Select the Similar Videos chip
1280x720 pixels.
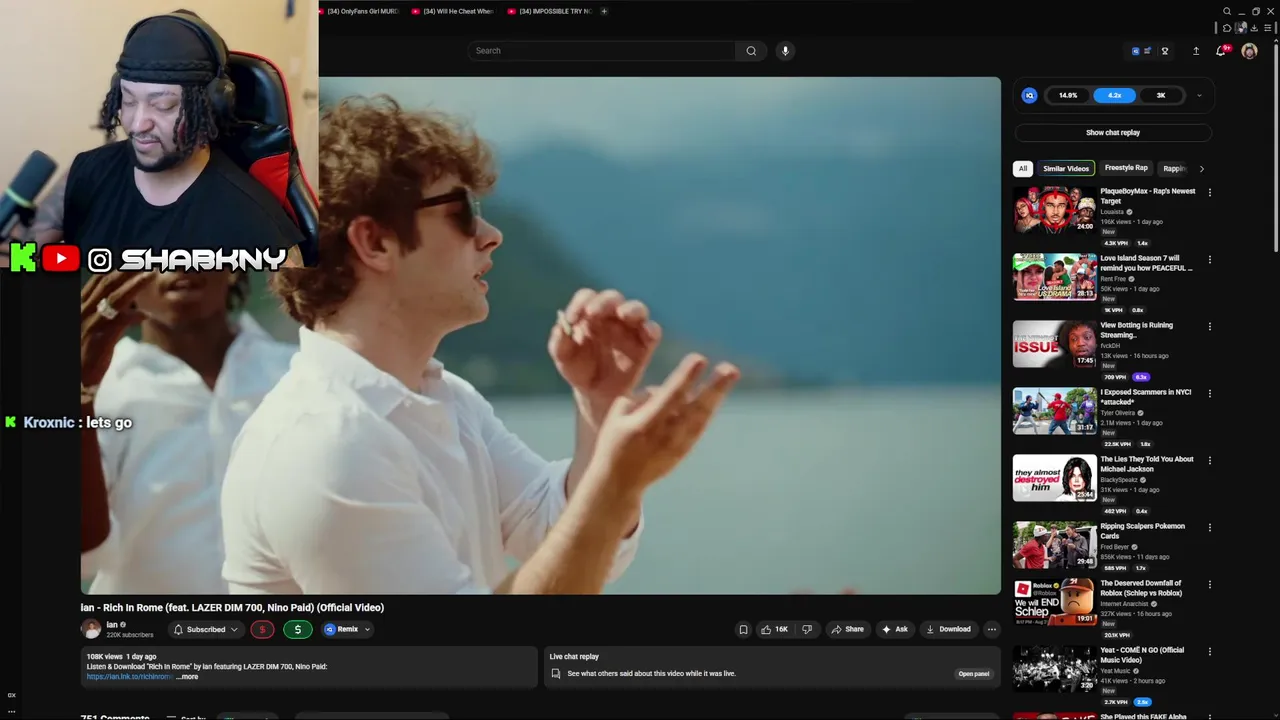pyautogui.click(x=1066, y=168)
